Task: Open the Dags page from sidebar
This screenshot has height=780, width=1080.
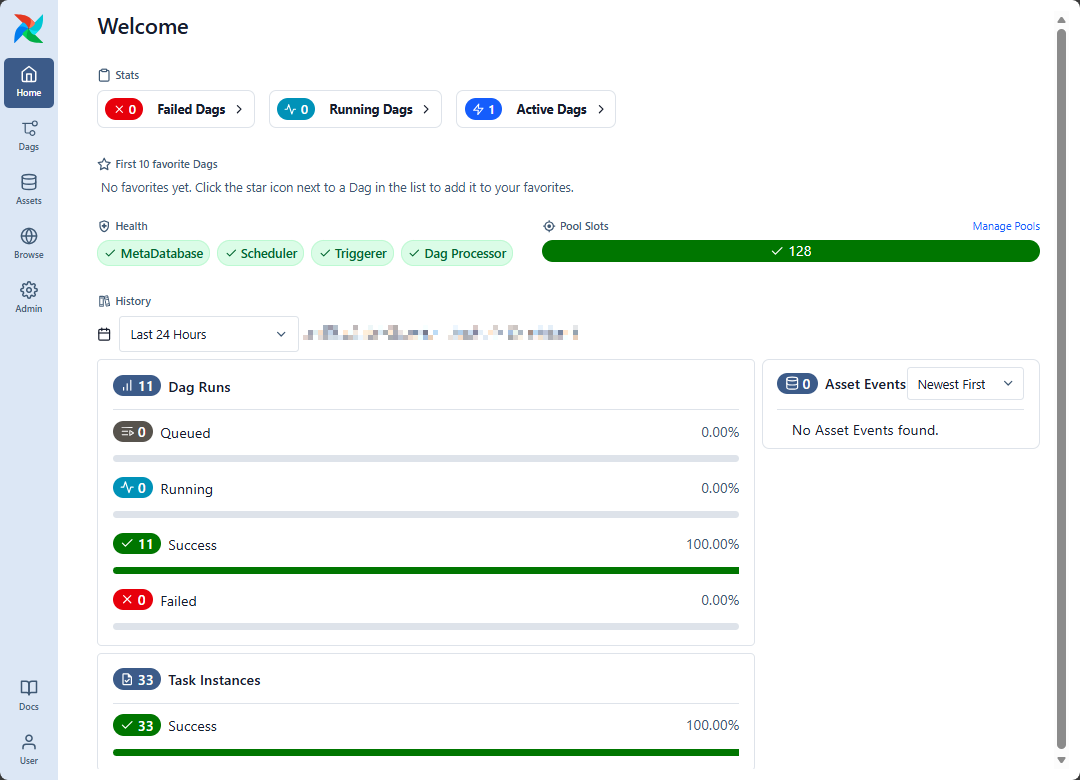Action: (29, 136)
